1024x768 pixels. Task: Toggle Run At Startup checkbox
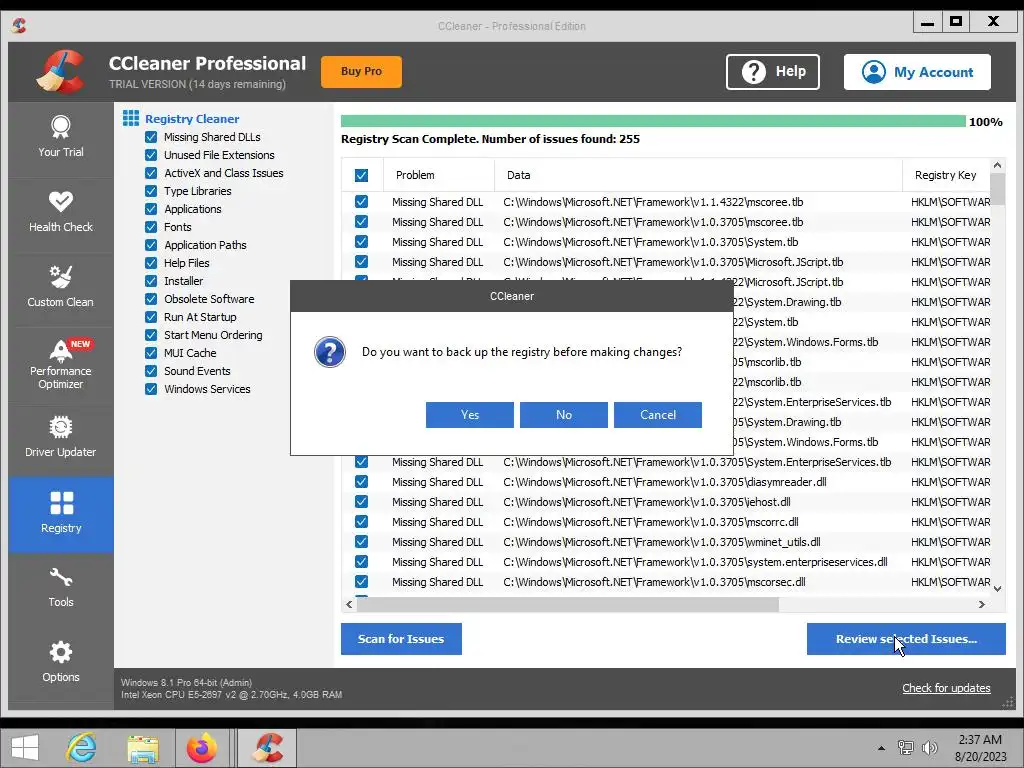tap(151, 317)
